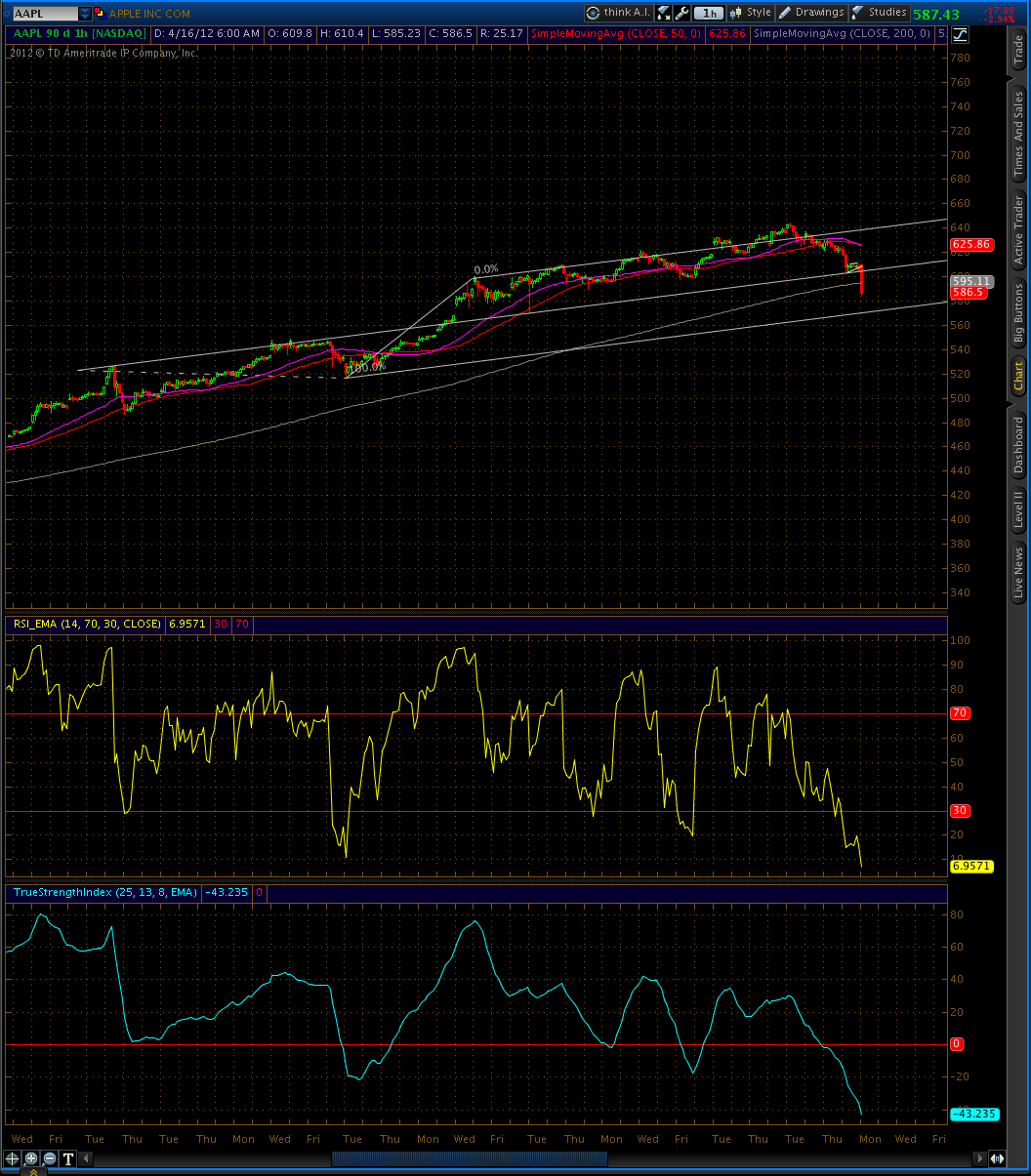Screen dimensions: 1031x1176
Task: Open the Live News side tab
Action: [x=1018, y=572]
